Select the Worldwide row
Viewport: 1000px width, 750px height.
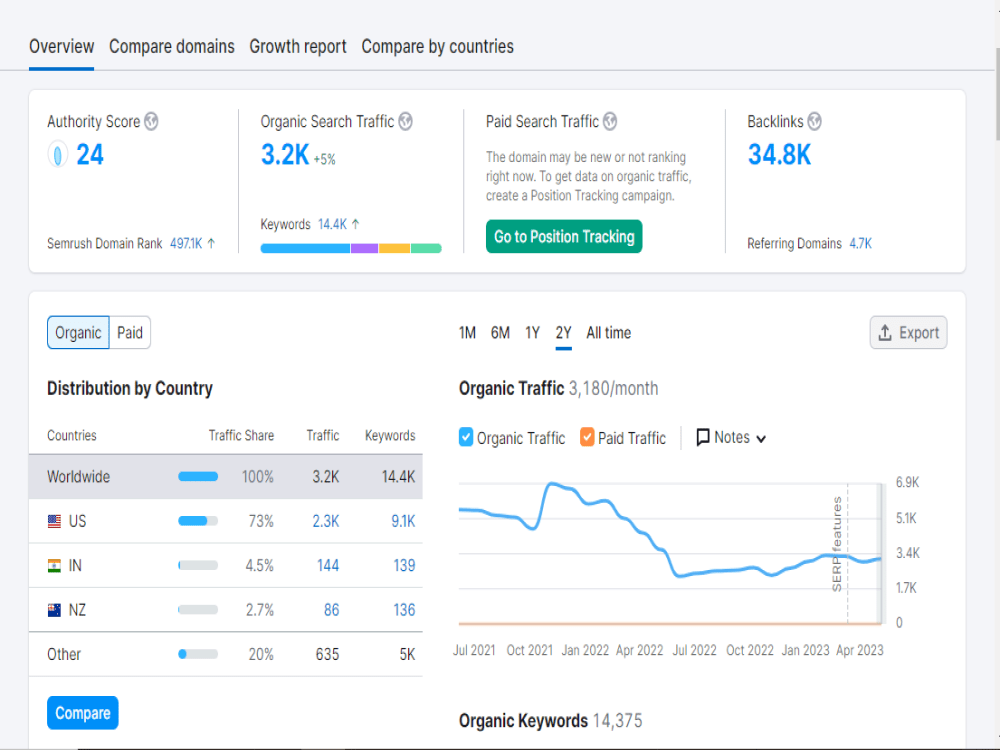pyautogui.click(x=226, y=476)
